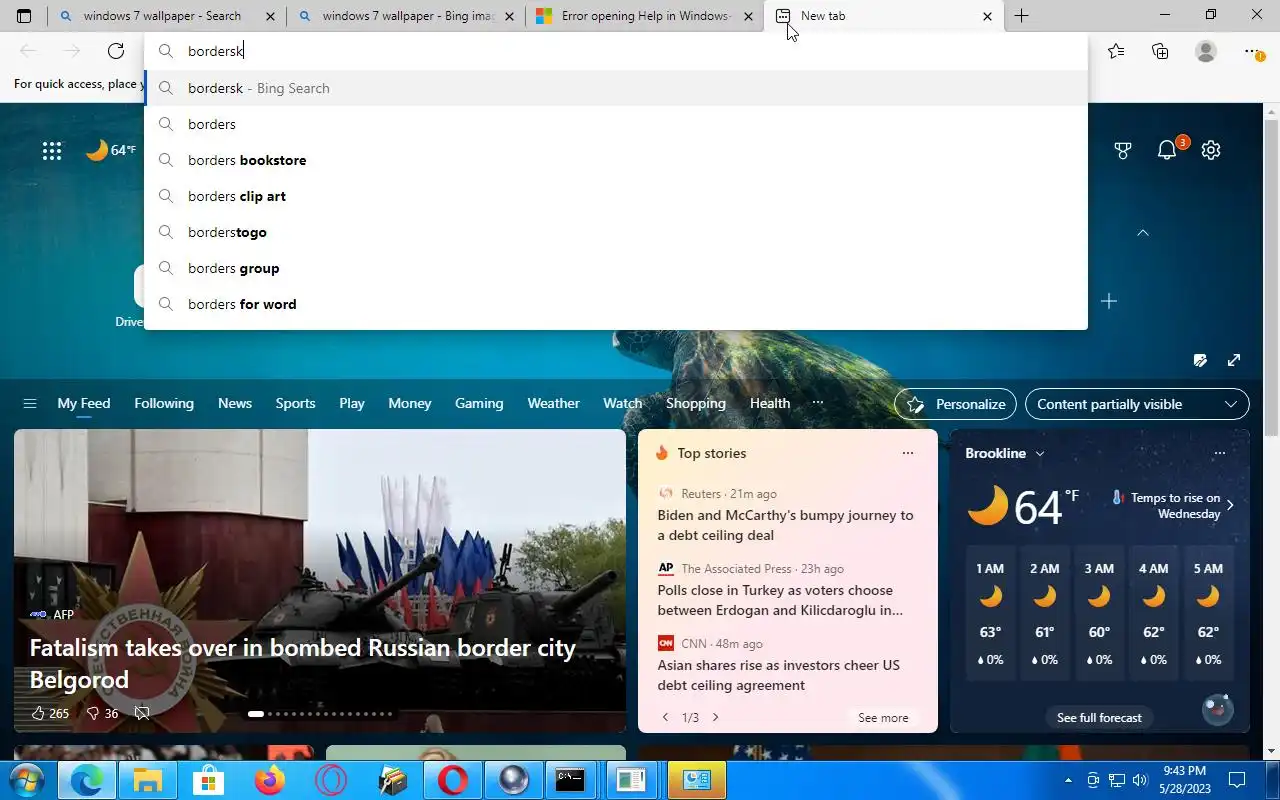Screen dimensions: 1280x800
Task: Click See full forecast button
Action: pos(1099,717)
